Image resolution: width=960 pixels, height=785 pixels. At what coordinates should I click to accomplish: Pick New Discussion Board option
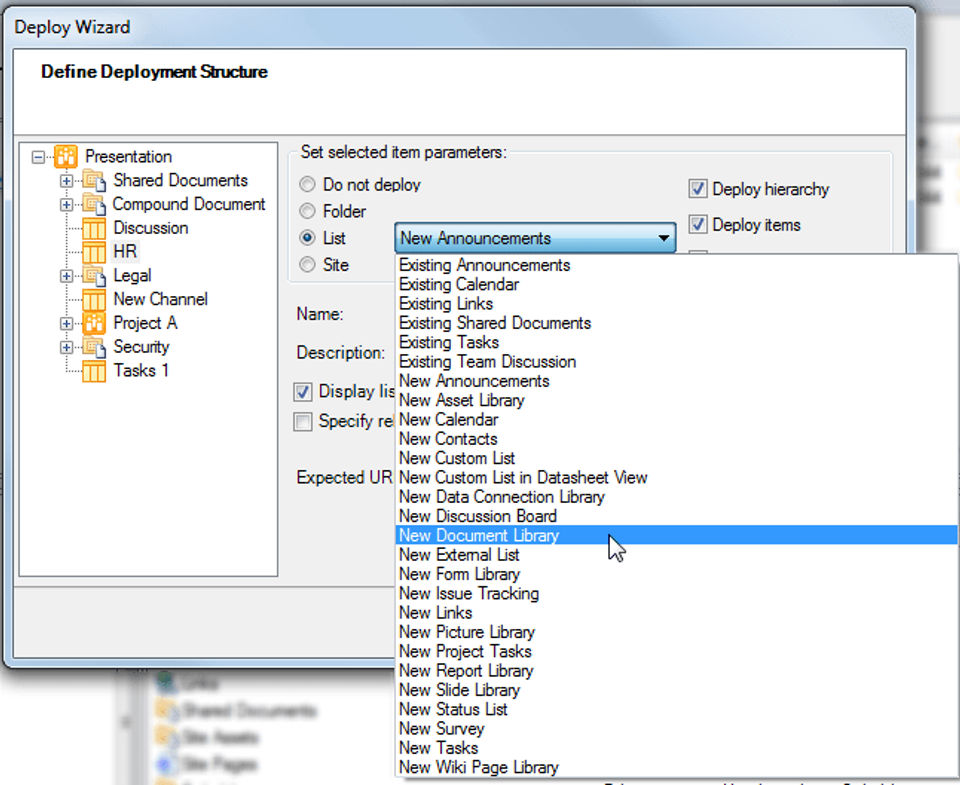[x=677, y=516]
